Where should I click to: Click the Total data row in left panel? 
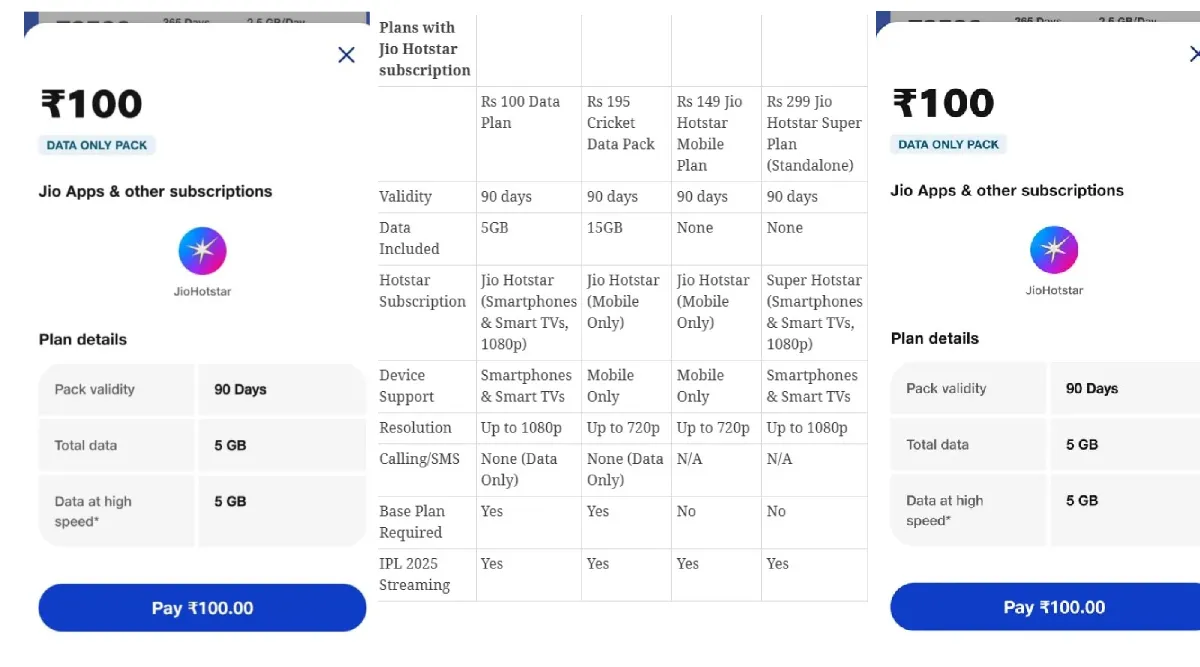point(203,445)
